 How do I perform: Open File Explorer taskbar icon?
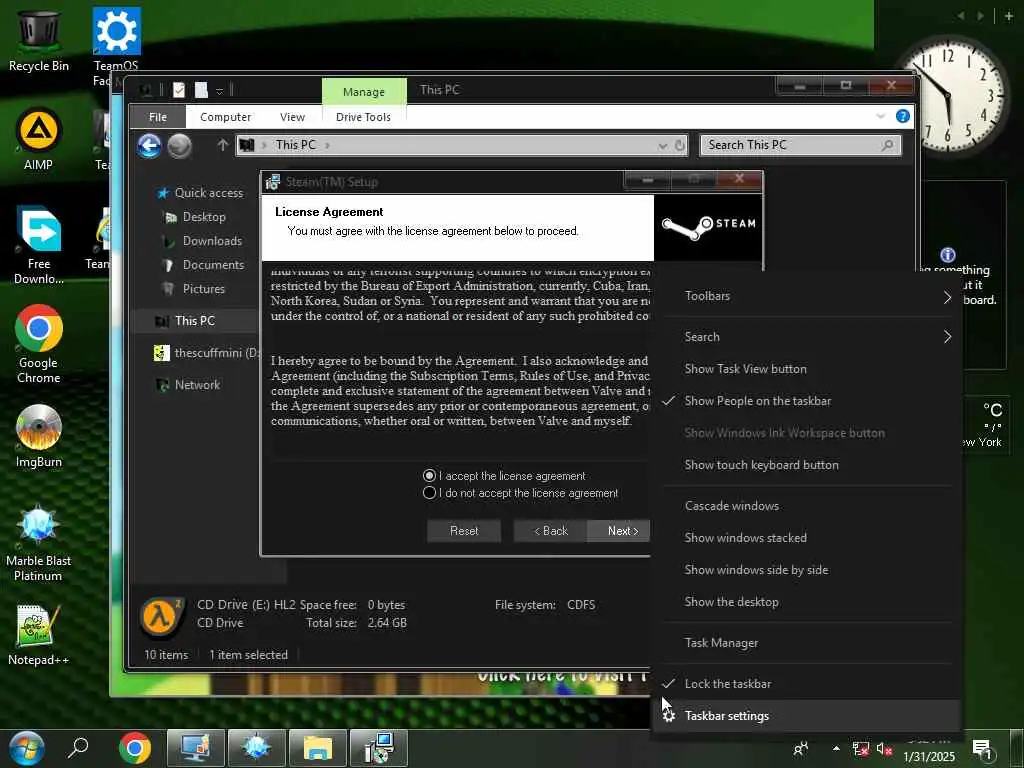(317, 748)
